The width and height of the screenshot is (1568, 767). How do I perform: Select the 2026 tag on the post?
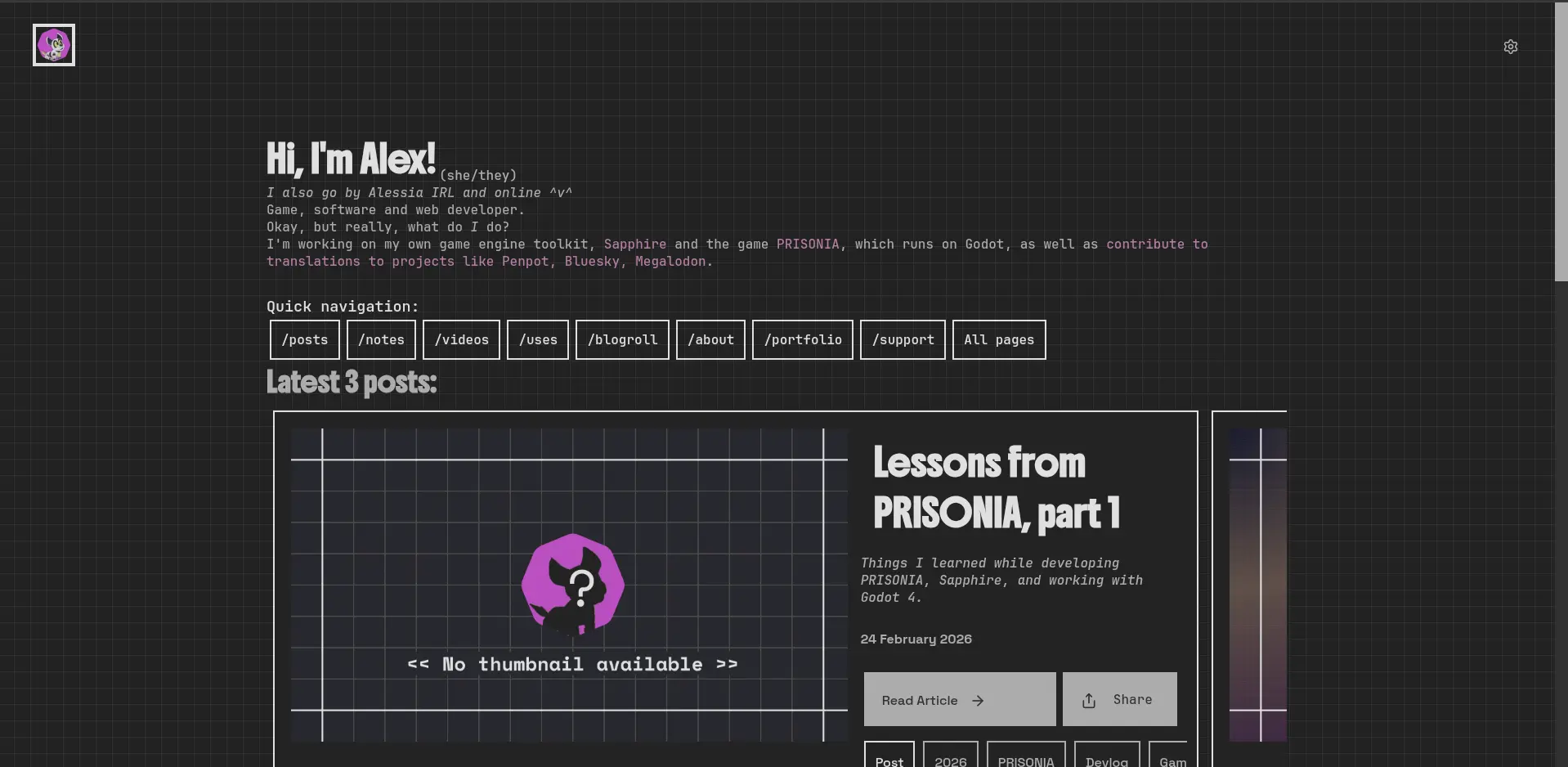point(950,760)
